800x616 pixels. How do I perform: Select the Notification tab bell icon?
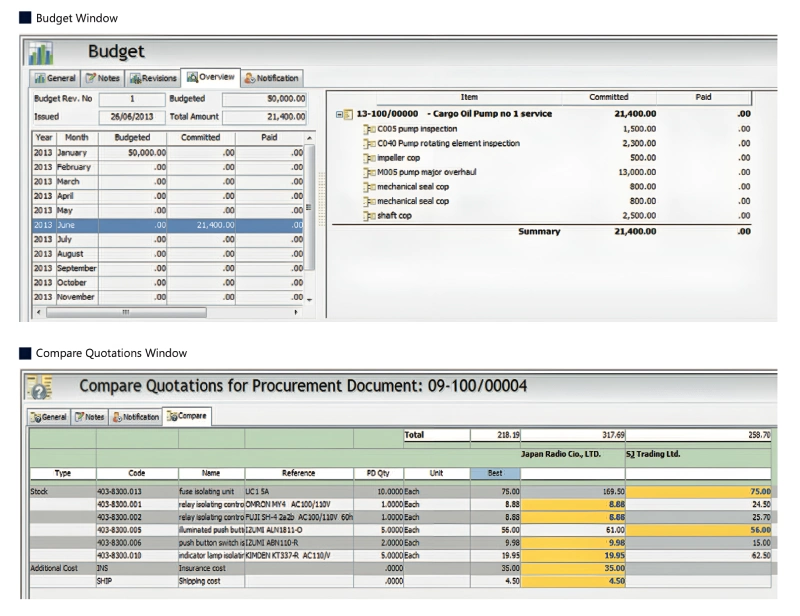pyautogui.click(x=250, y=77)
